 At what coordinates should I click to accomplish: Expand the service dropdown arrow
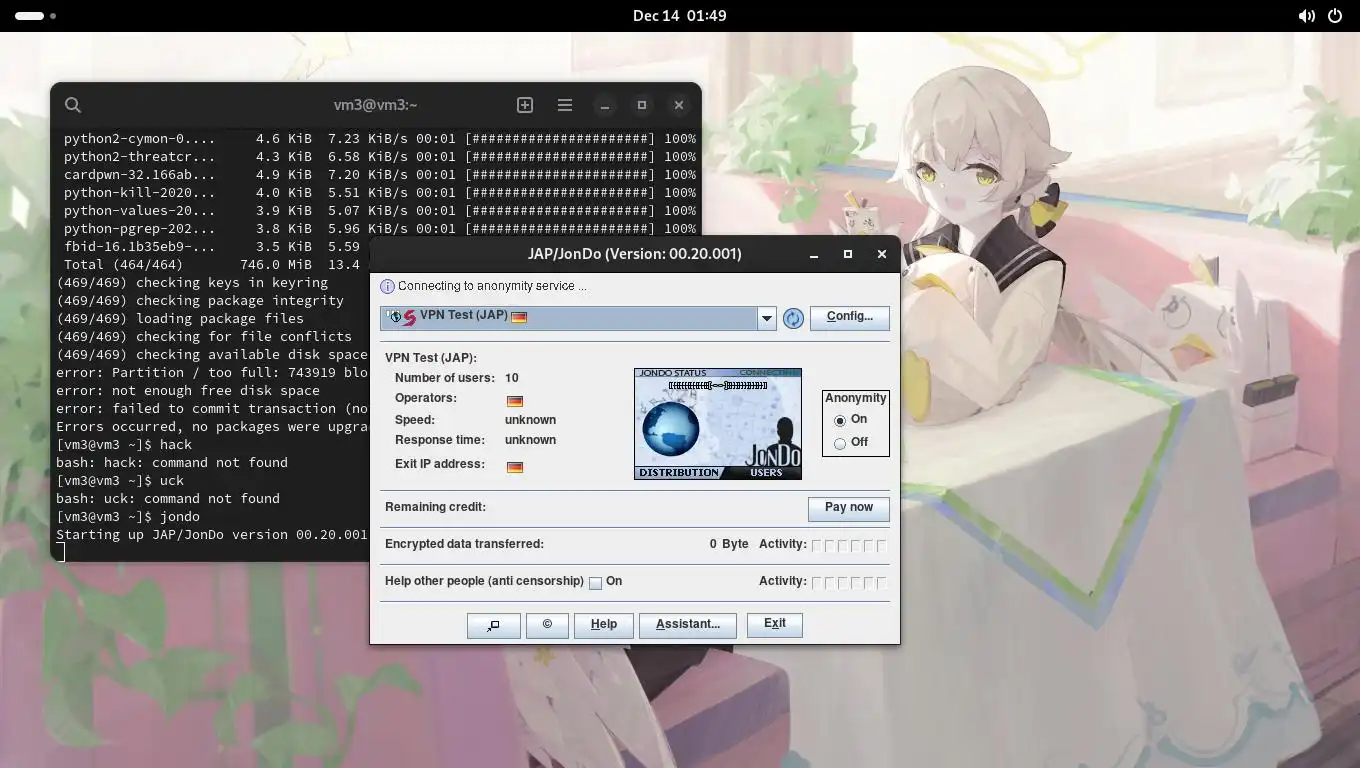point(767,318)
